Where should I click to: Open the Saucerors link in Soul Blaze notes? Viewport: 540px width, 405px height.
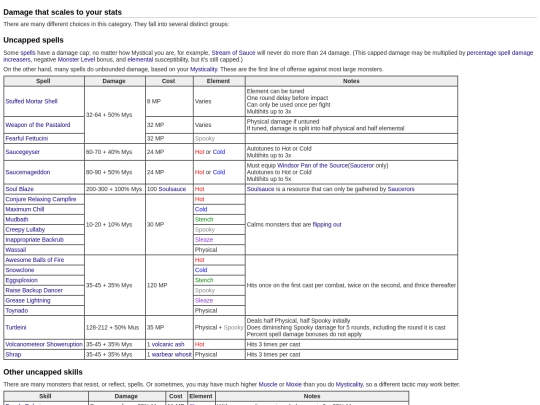coord(401,189)
